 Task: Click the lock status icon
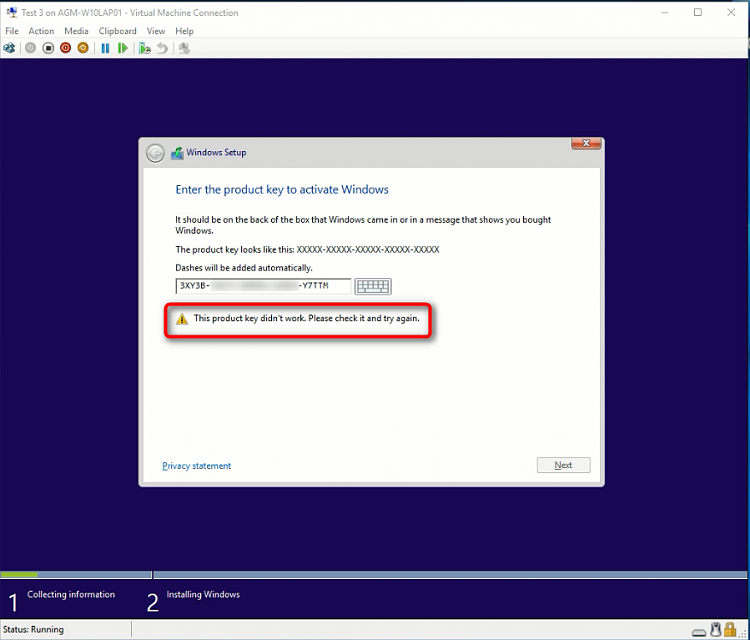click(x=729, y=629)
